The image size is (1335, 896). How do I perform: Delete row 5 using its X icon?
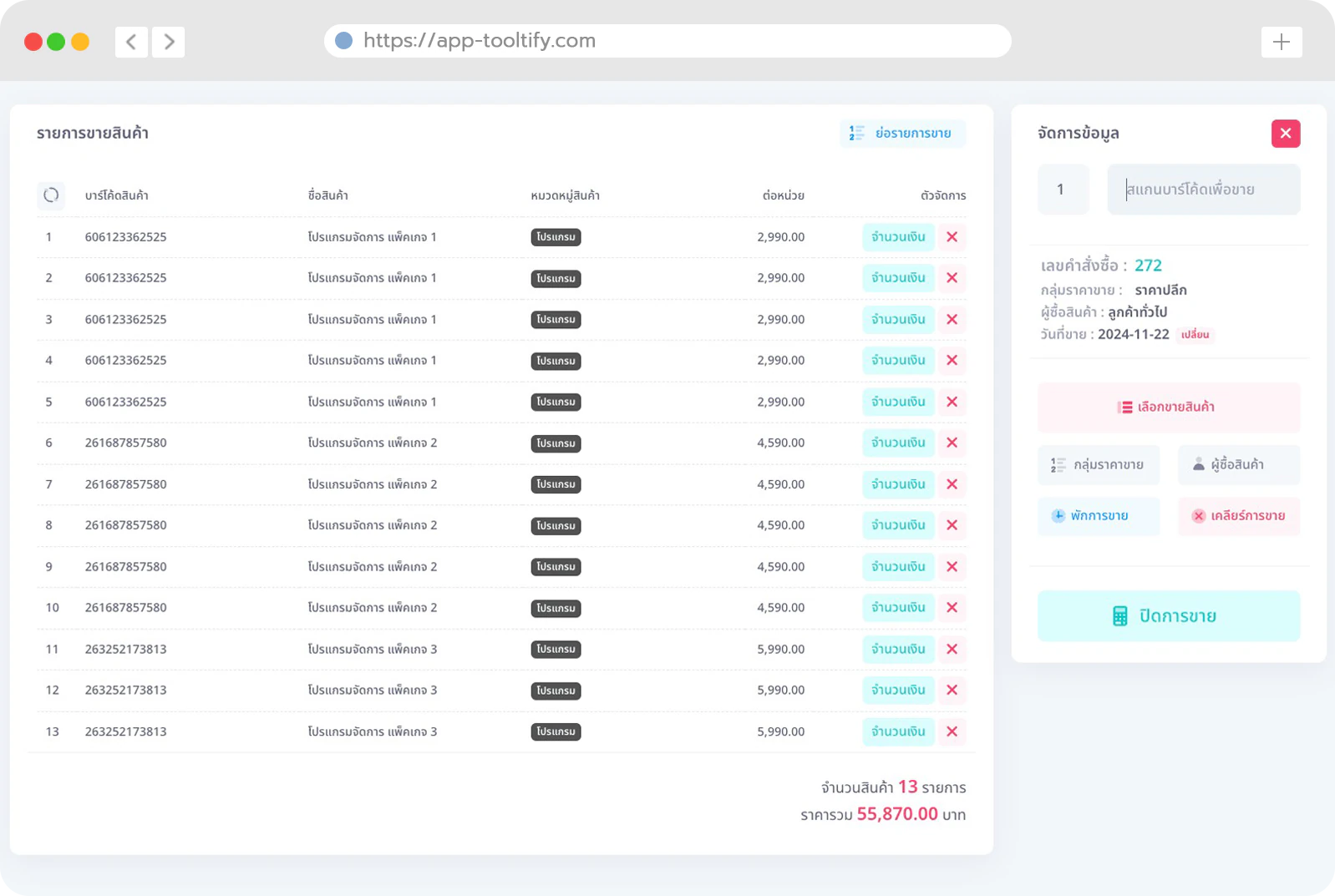[952, 402]
